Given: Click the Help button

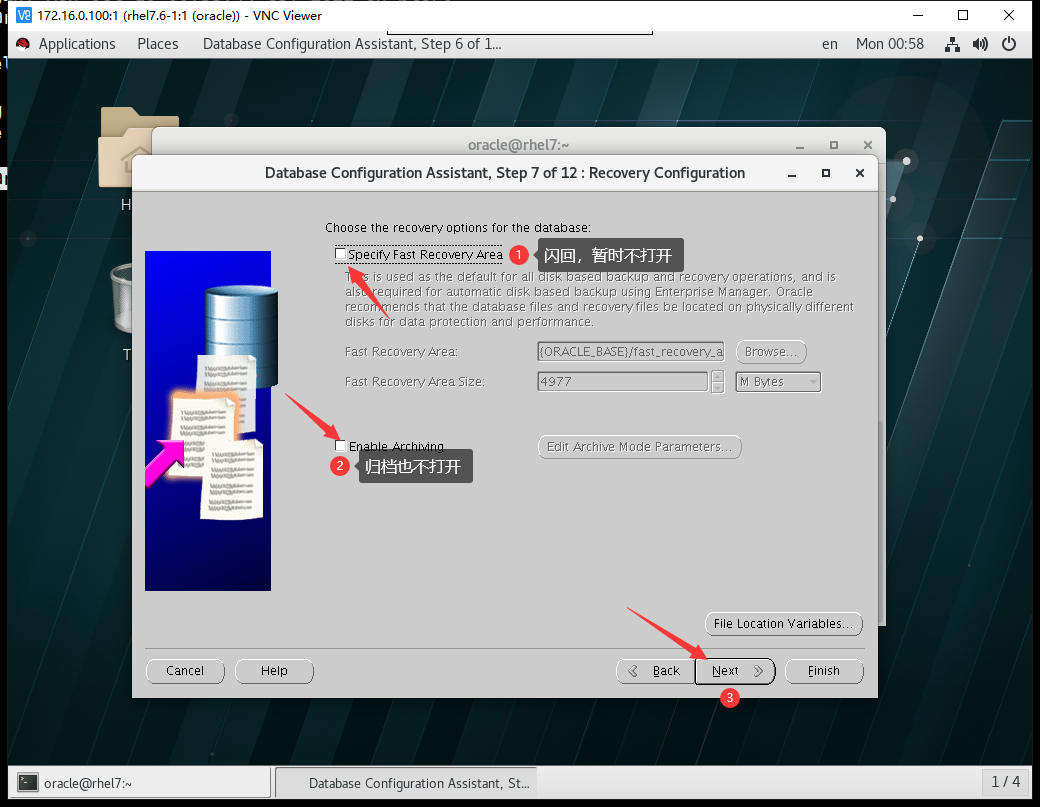Looking at the screenshot, I should (274, 670).
